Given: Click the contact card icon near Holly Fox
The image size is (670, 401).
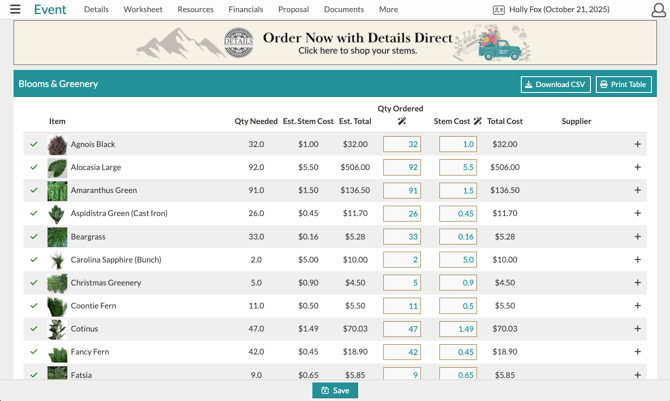Looking at the screenshot, I should [498, 10].
